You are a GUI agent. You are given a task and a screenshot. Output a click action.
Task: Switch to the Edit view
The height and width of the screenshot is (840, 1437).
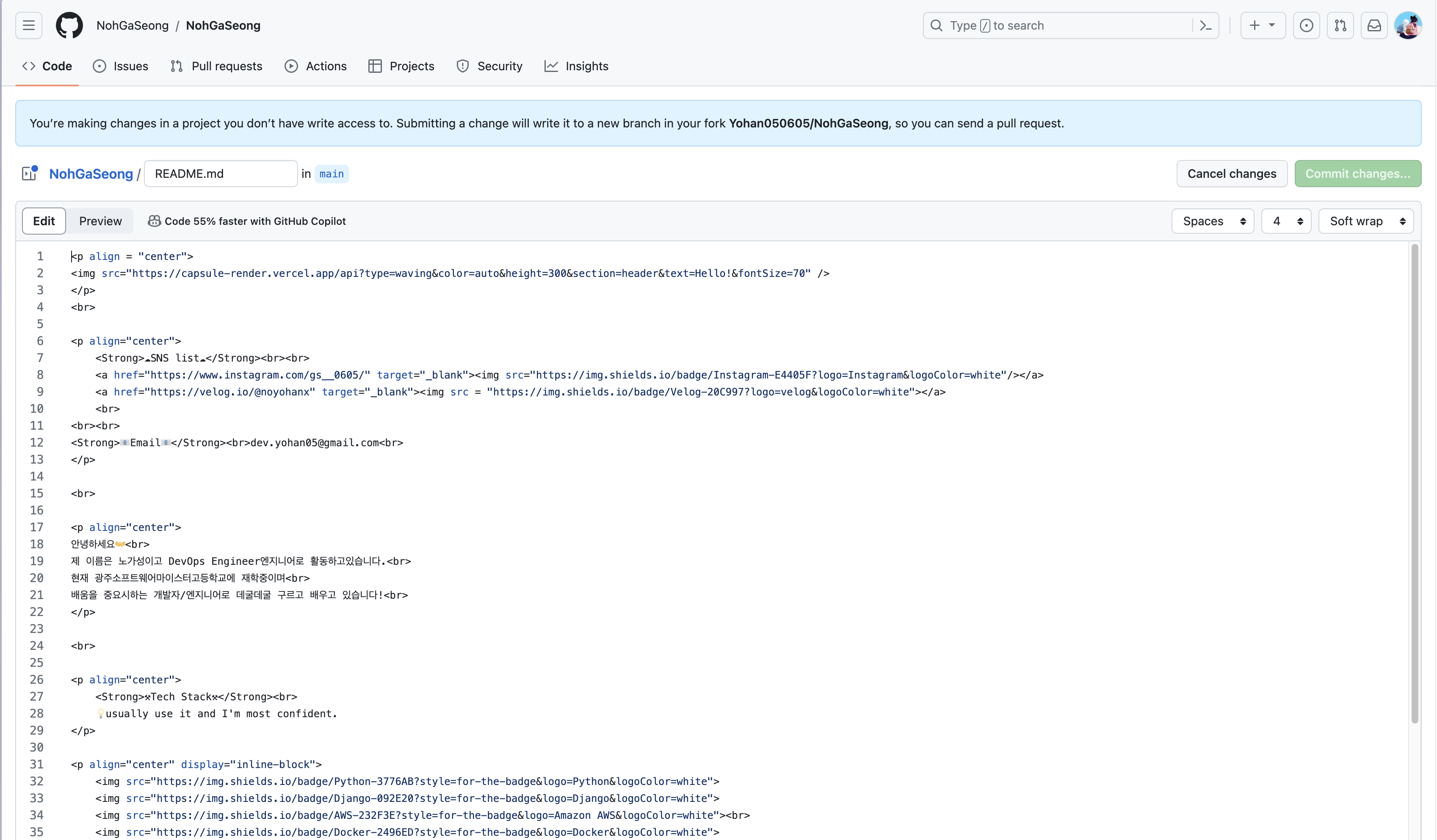point(44,221)
